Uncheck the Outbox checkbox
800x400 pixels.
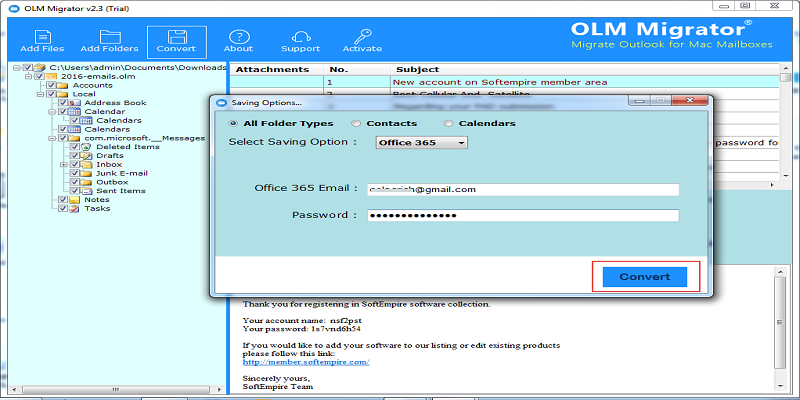[74, 182]
